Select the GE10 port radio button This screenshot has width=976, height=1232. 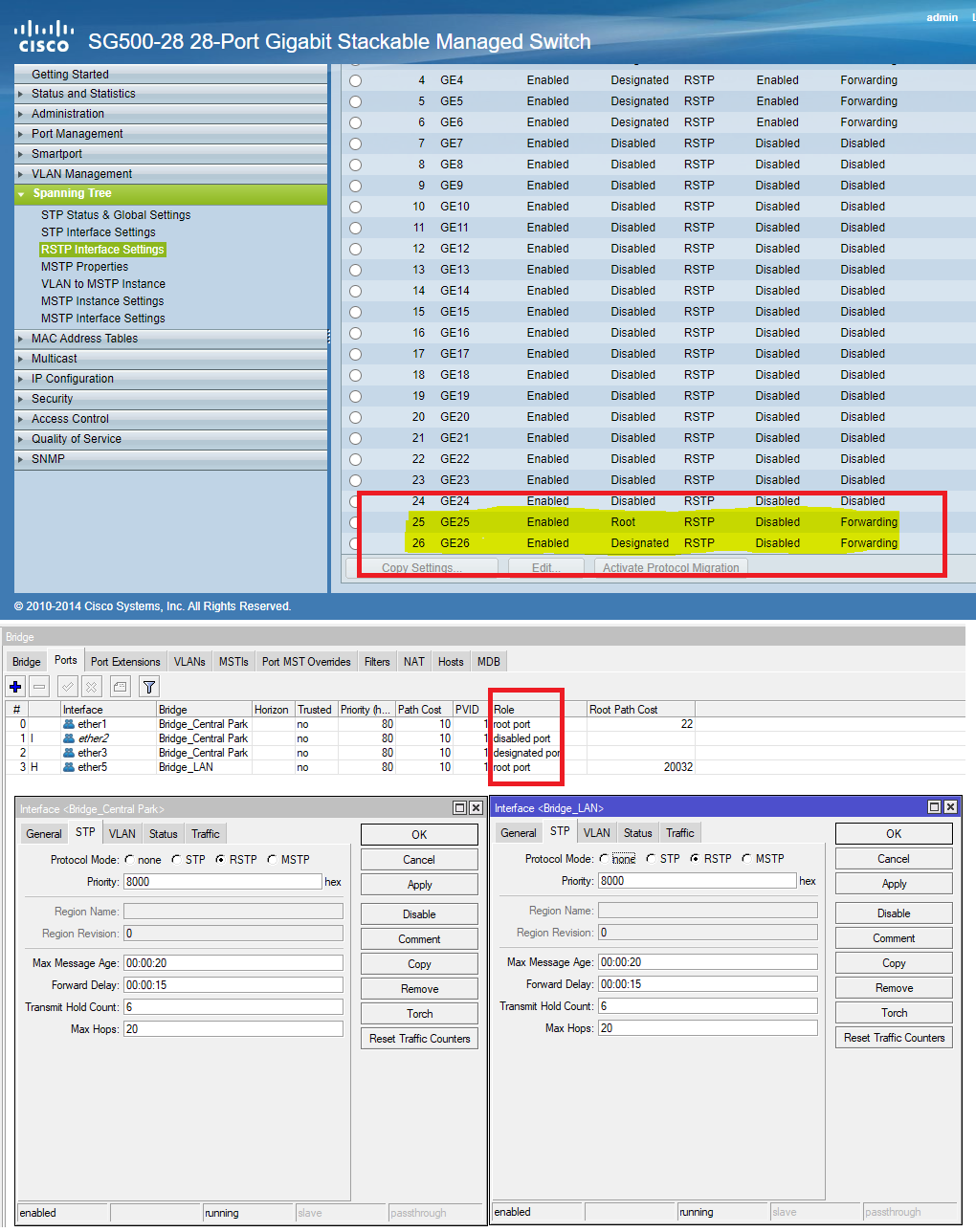click(356, 208)
